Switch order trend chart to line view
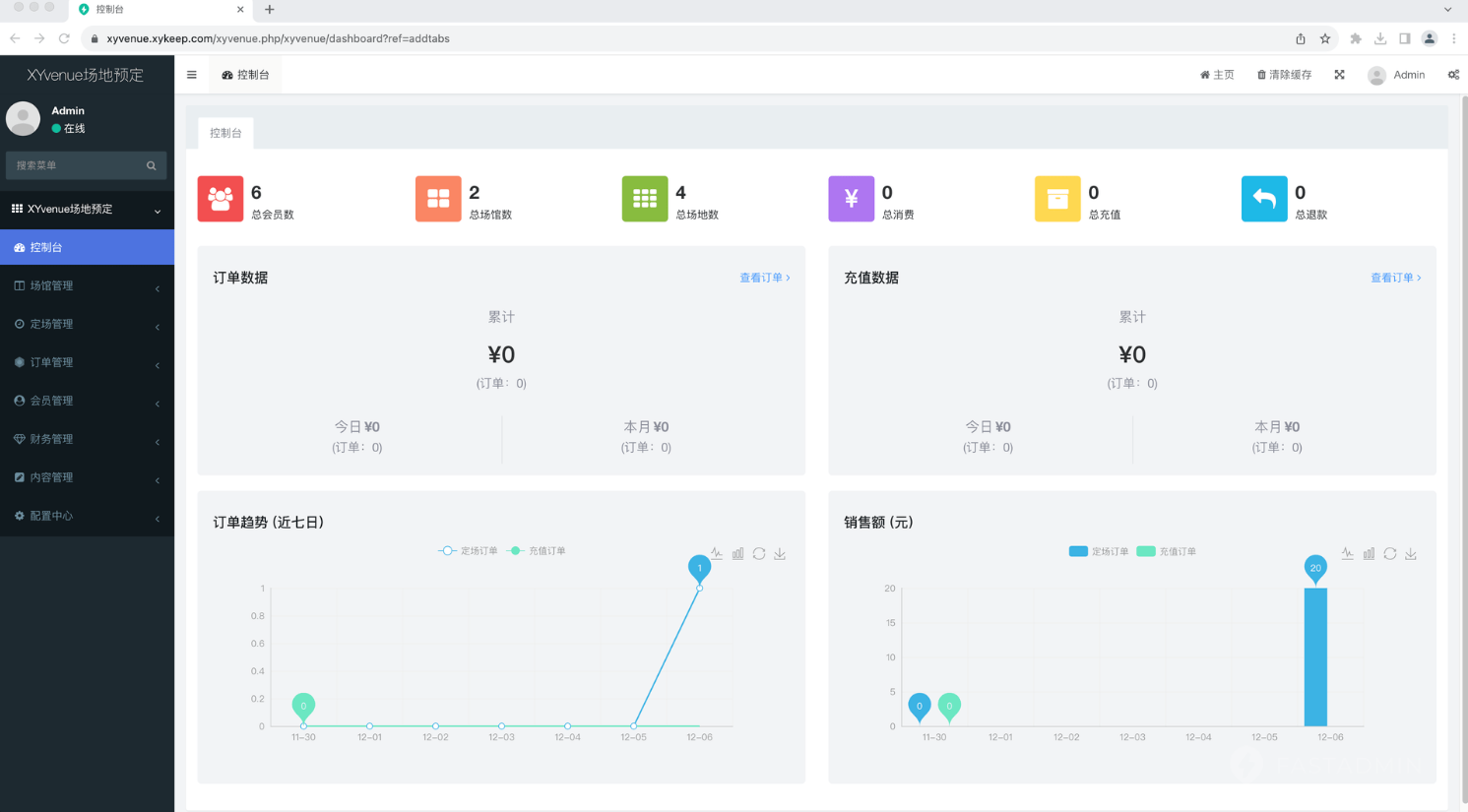 pyautogui.click(x=717, y=554)
